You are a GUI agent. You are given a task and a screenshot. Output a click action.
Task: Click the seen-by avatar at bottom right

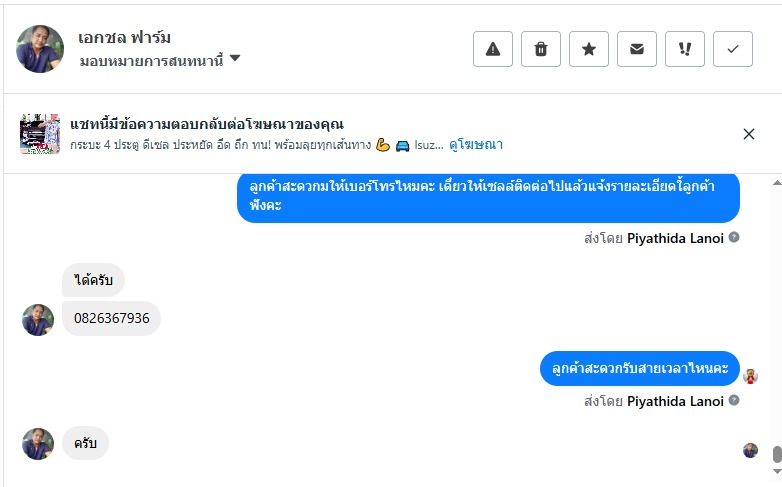click(x=750, y=450)
